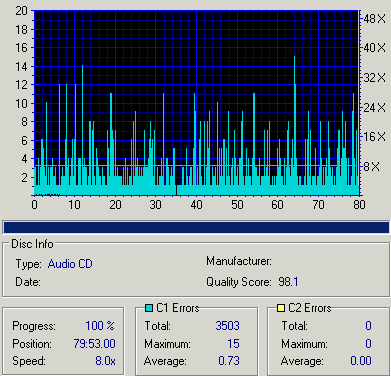Click the C1 Errors total 3503
The height and width of the screenshot is (376, 391).
[x=227, y=326]
